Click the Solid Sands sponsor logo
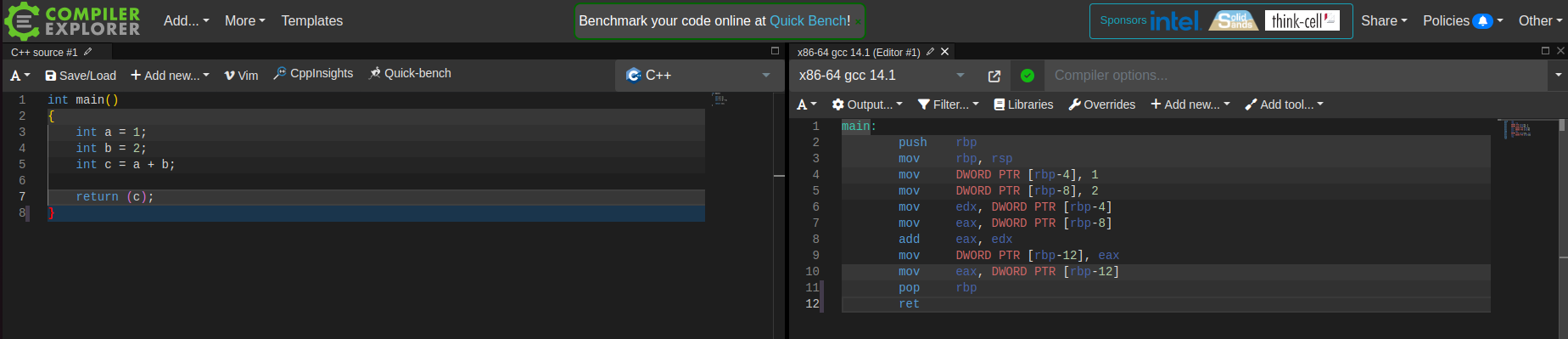1568x339 pixels. point(1233,20)
